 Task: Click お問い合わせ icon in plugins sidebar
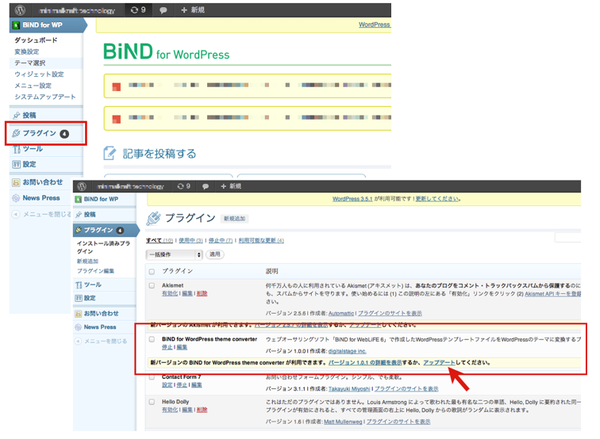coord(78,314)
